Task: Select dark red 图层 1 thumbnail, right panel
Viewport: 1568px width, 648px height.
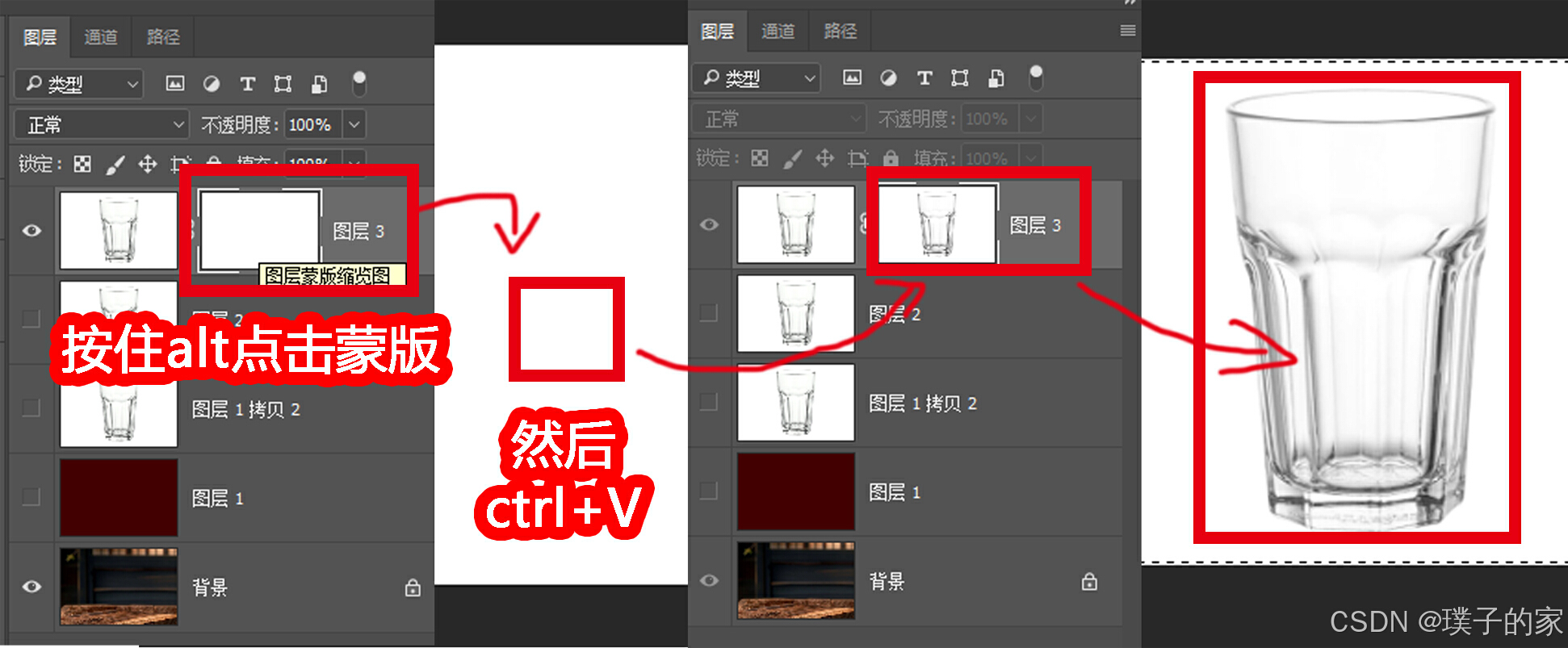Action: (x=796, y=491)
